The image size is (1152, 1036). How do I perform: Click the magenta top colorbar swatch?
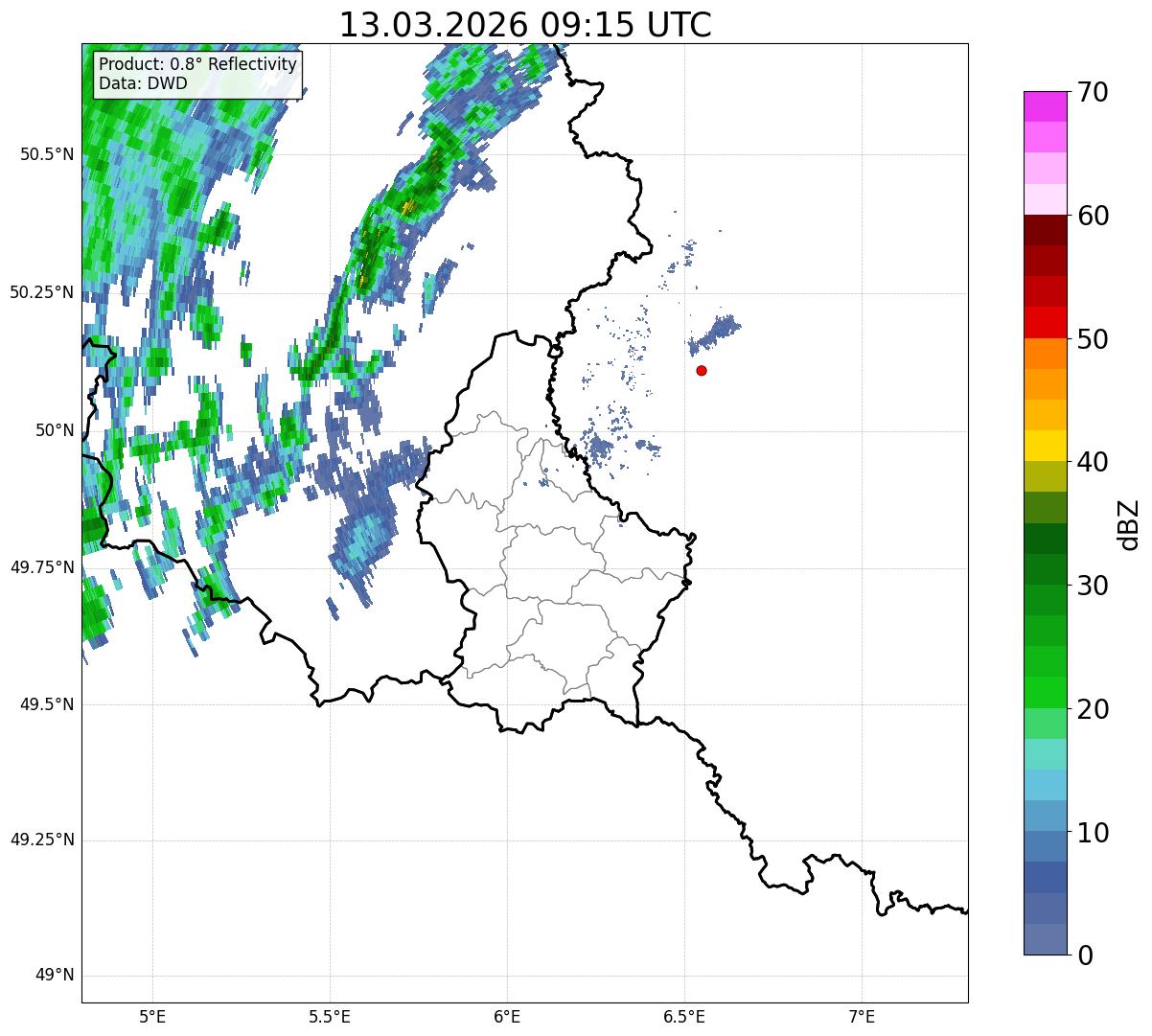pyautogui.click(x=1046, y=106)
